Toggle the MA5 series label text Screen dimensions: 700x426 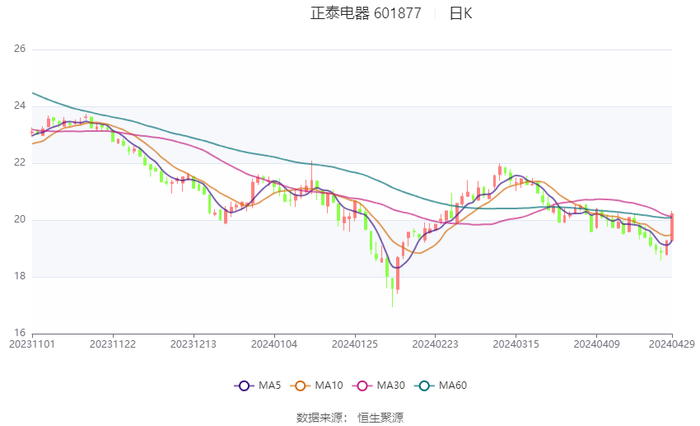pyautogui.click(x=269, y=386)
